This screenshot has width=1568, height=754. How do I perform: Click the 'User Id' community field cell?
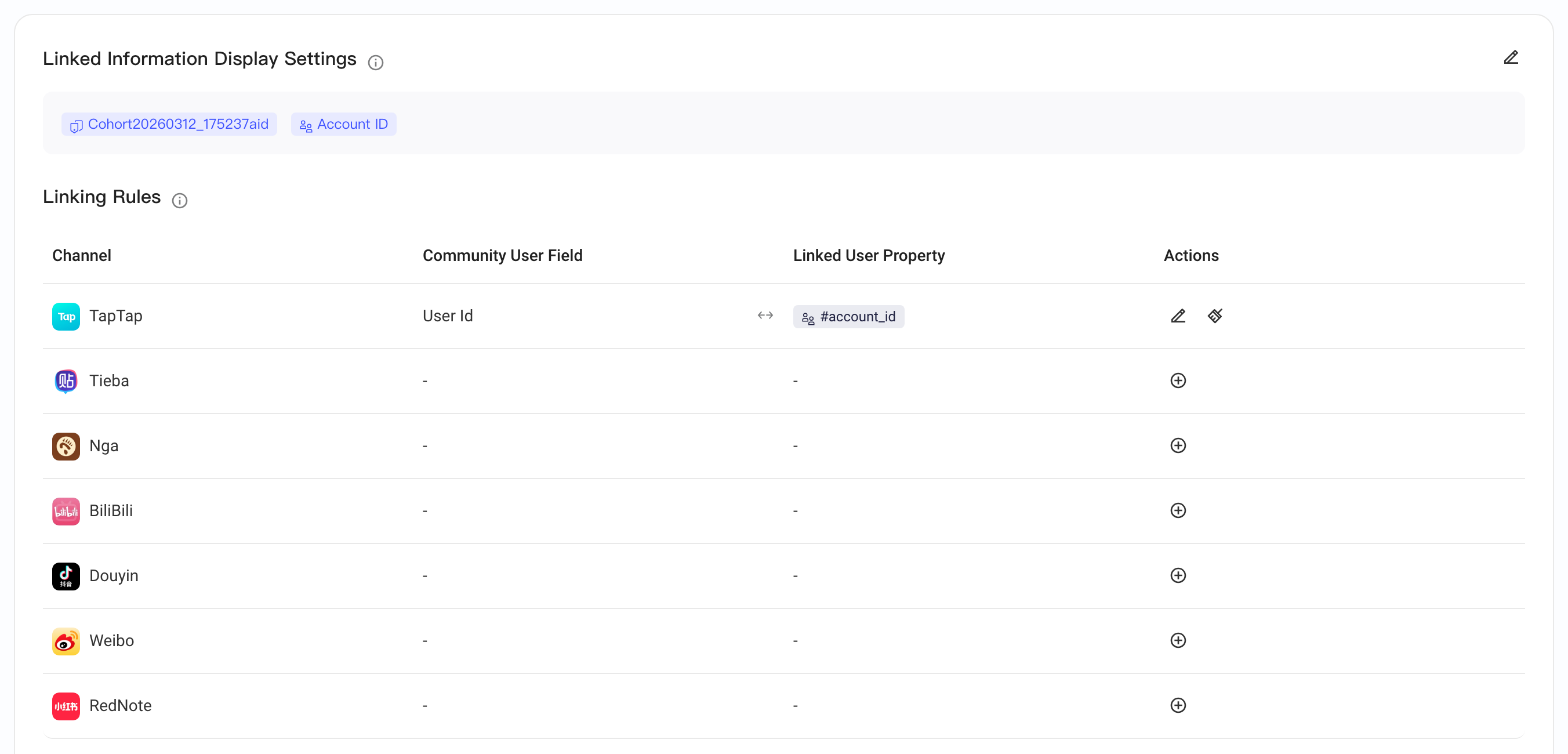(x=448, y=316)
